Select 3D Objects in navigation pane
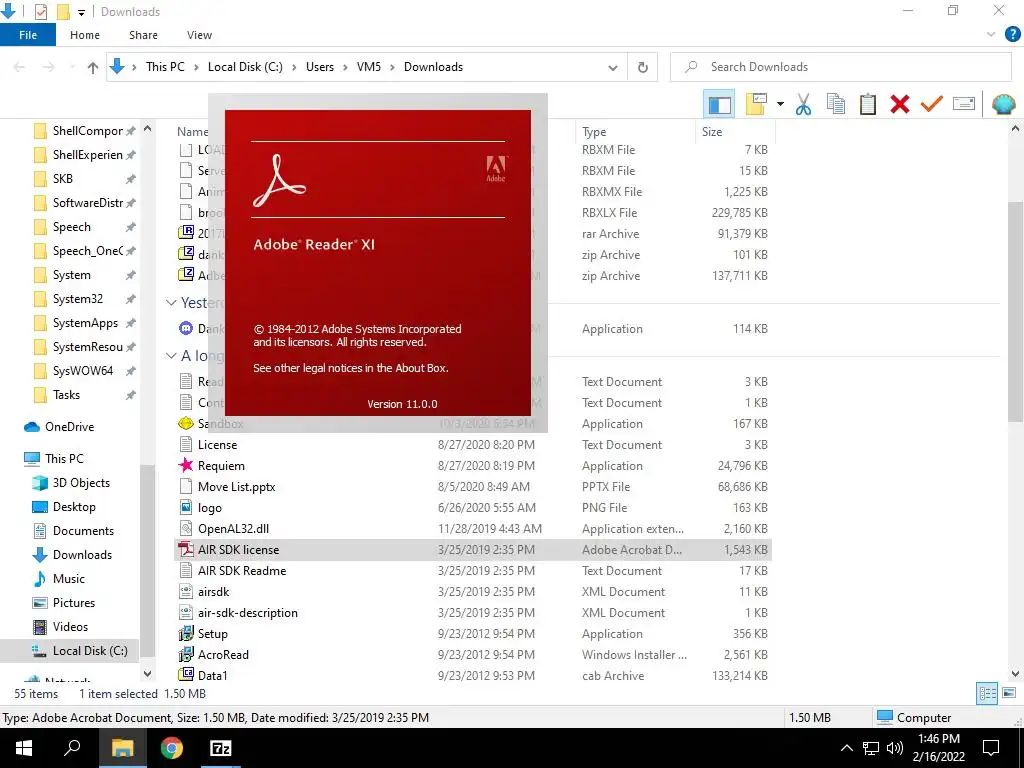 (81, 483)
